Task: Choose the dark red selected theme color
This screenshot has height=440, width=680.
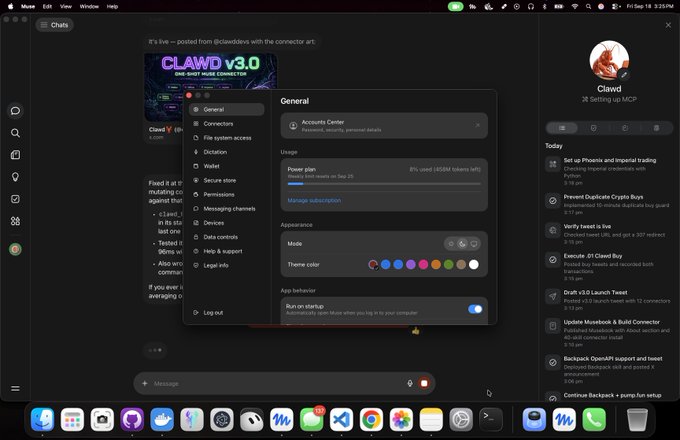Action: [373, 264]
